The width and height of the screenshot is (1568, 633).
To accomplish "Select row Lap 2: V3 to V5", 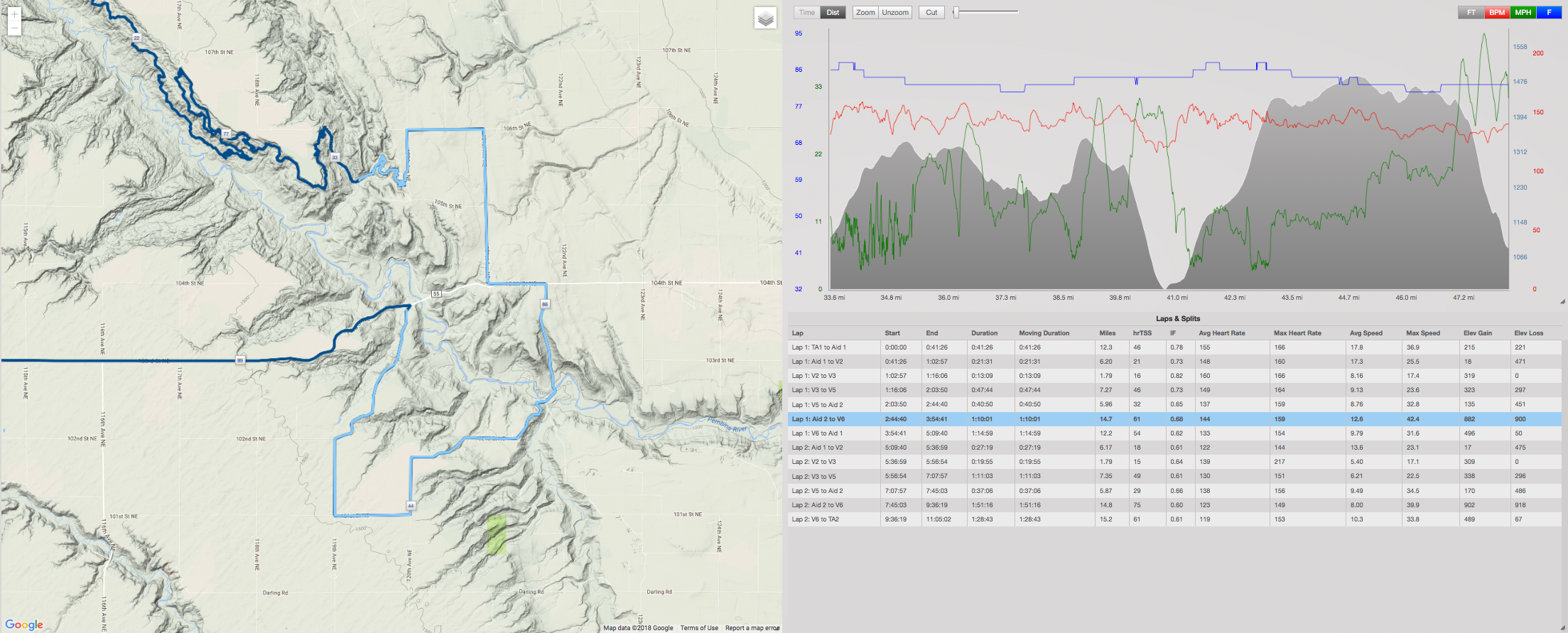I will [x=1174, y=477].
